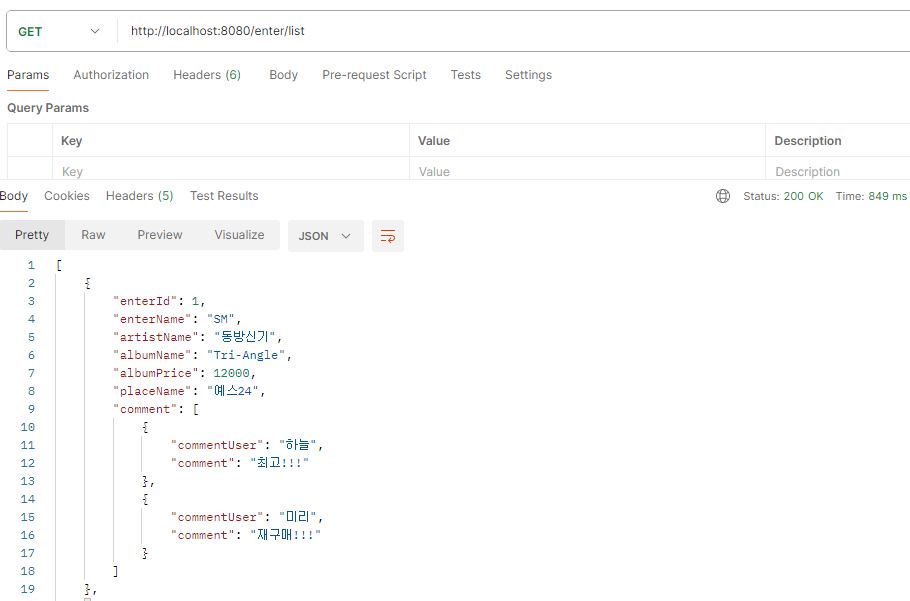This screenshot has width=910, height=601.
Task: Open the response Headers (5) tab
Action: click(x=139, y=196)
